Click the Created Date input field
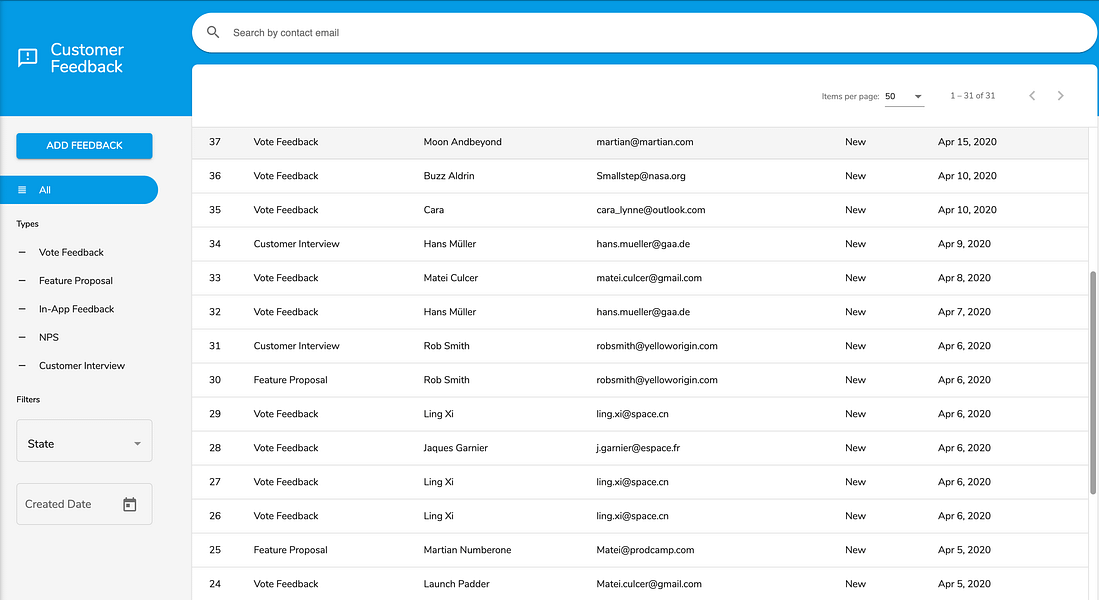The height and width of the screenshot is (600, 1099). click(x=84, y=504)
